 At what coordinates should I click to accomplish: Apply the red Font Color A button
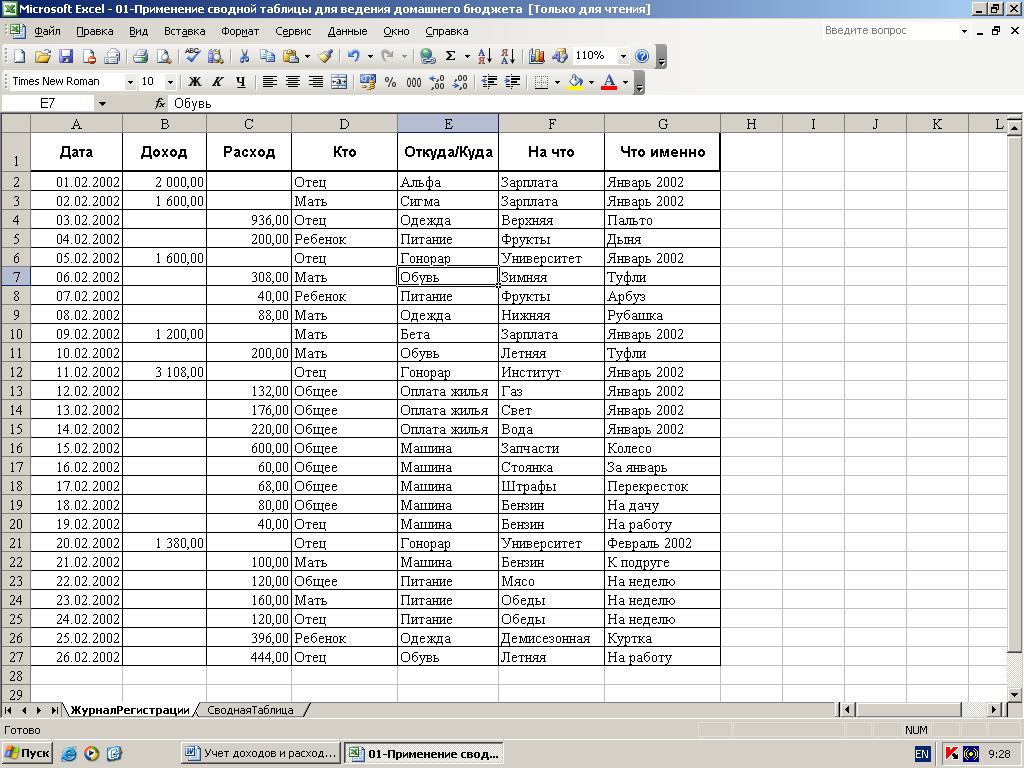tap(609, 82)
